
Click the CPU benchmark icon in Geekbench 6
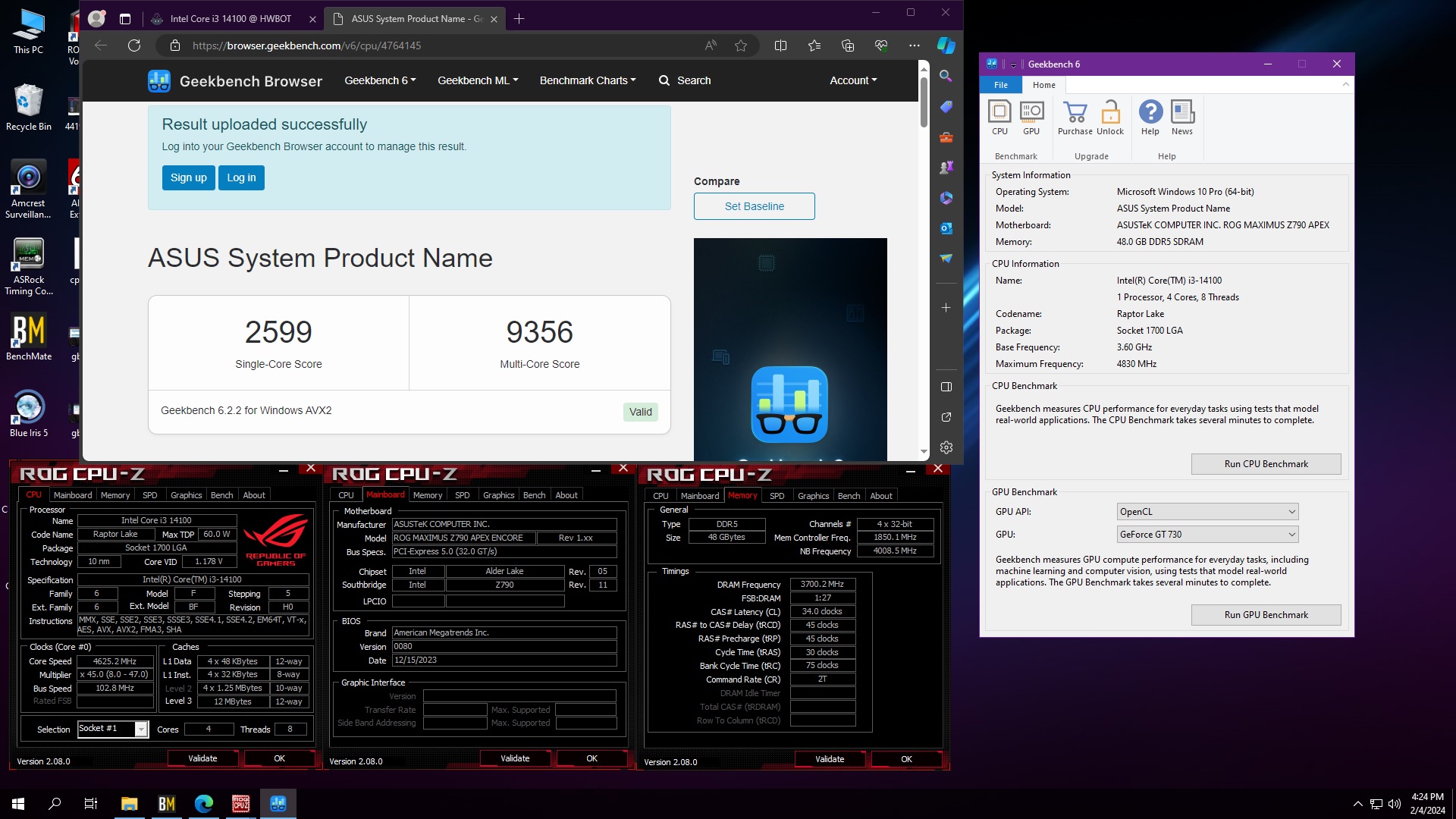[x=999, y=118]
